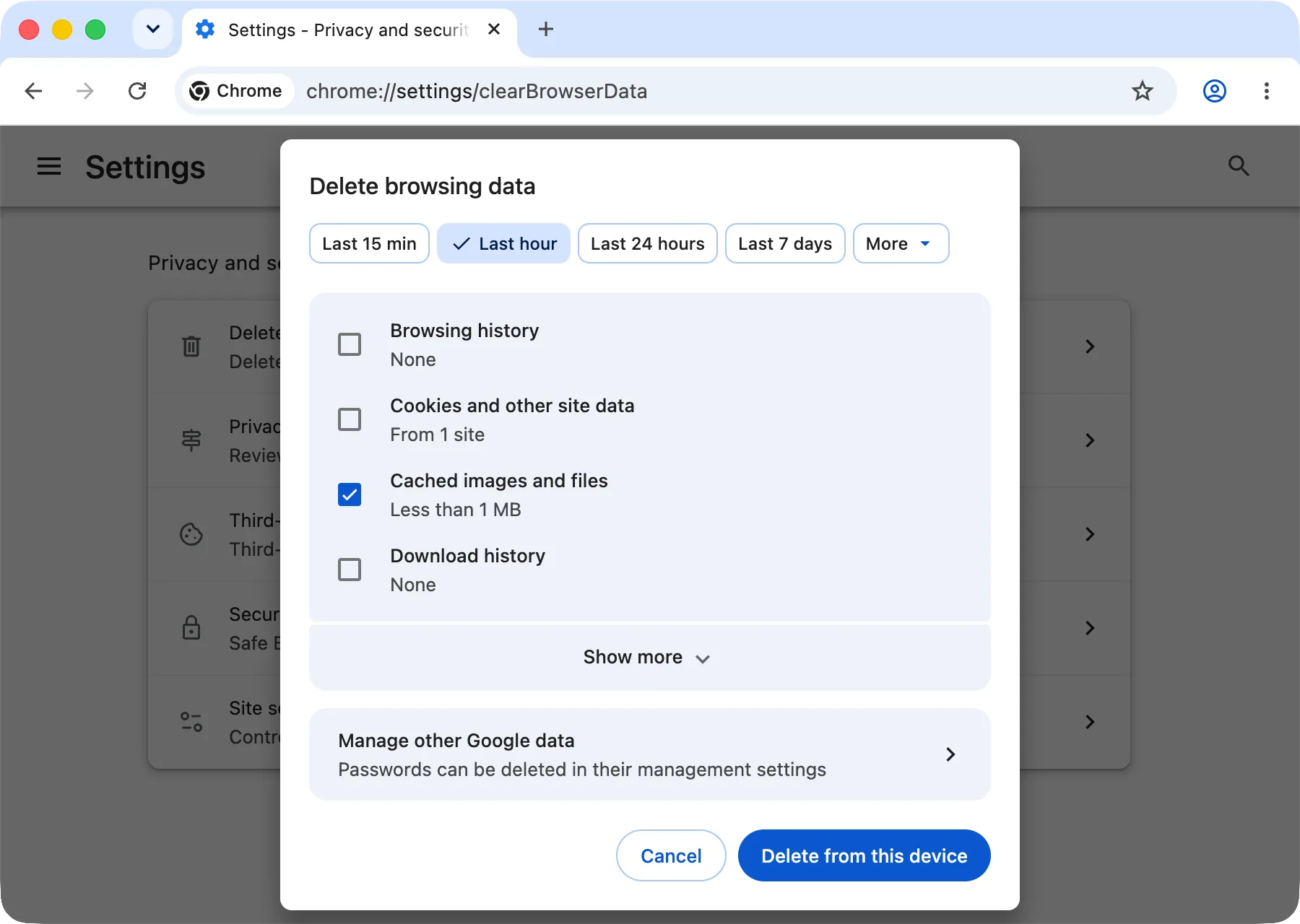The image size is (1300, 924).
Task: Click the macOS green fullscreen button
Action: (95, 30)
